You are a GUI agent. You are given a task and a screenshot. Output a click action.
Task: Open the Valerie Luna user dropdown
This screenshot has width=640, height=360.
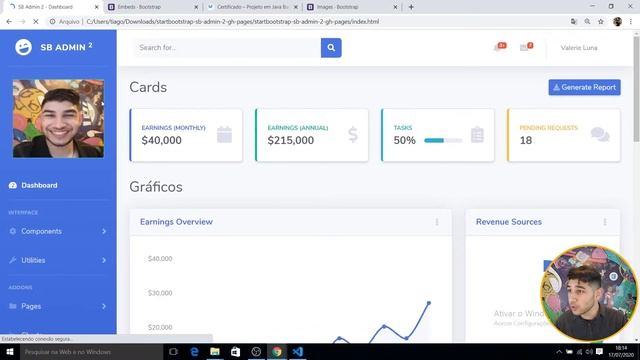tap(579, 48)
